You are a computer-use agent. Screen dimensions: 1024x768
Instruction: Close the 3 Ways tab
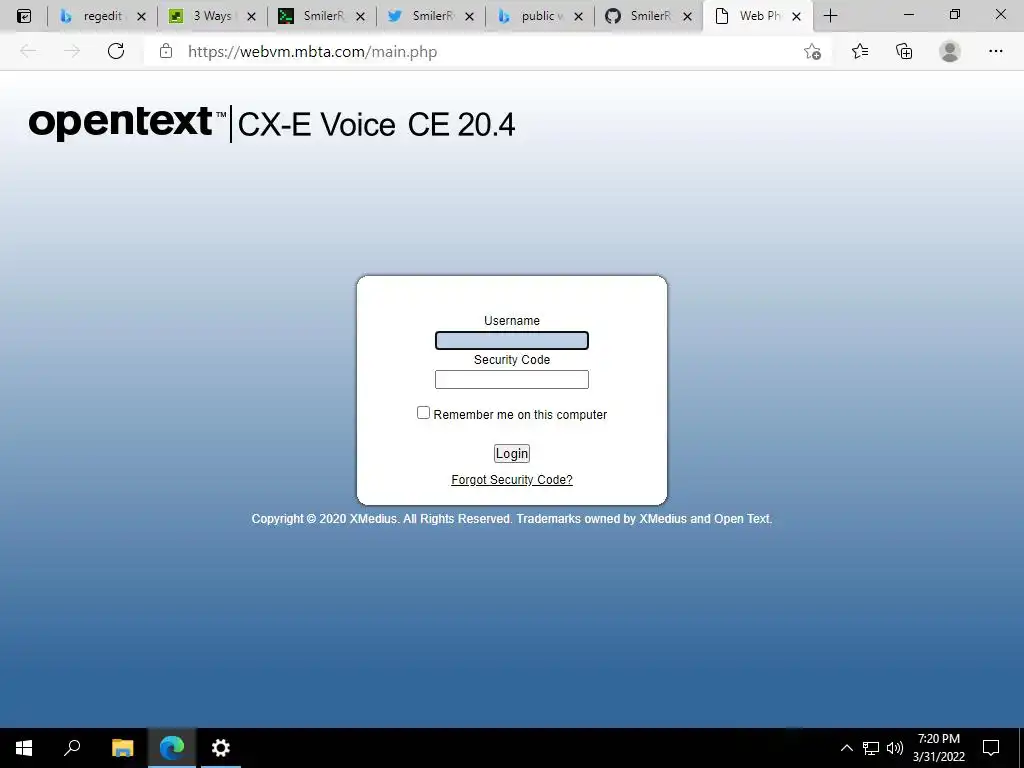[251, 17]
